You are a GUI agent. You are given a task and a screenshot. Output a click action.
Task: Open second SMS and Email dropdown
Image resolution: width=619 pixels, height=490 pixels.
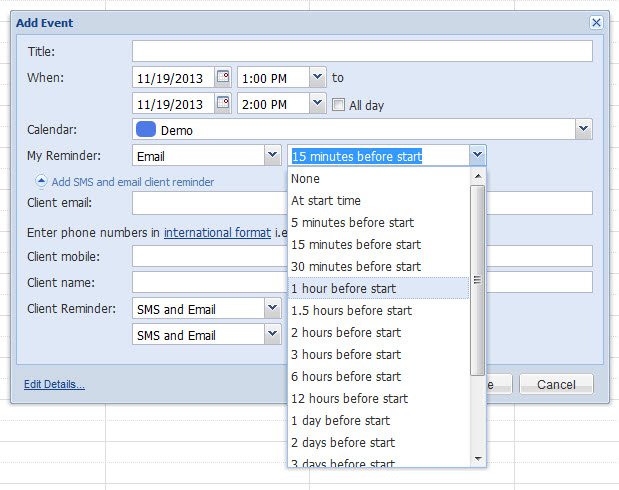coord(273,334)
